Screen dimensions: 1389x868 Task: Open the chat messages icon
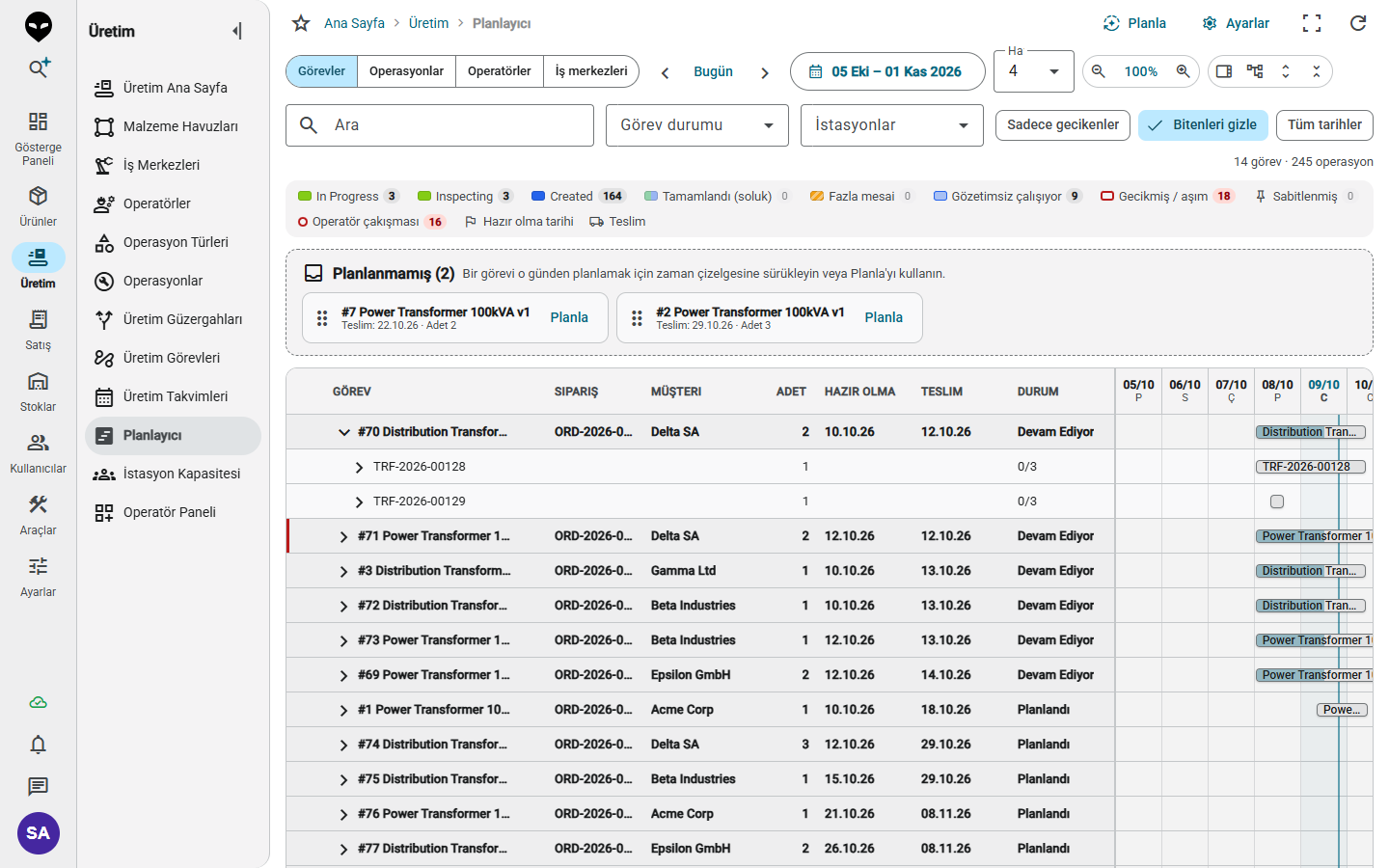pos(39,787)
